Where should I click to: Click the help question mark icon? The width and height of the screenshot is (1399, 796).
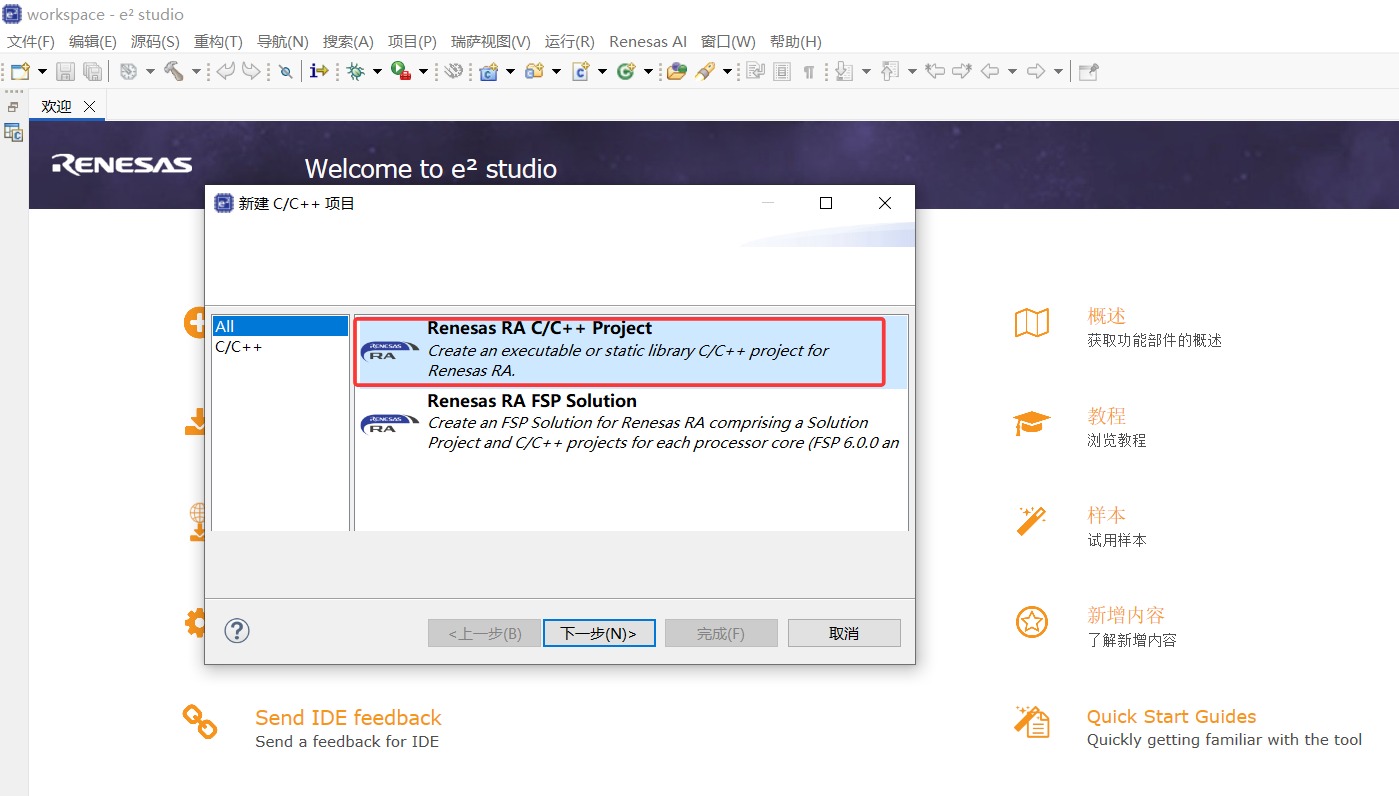237,631
